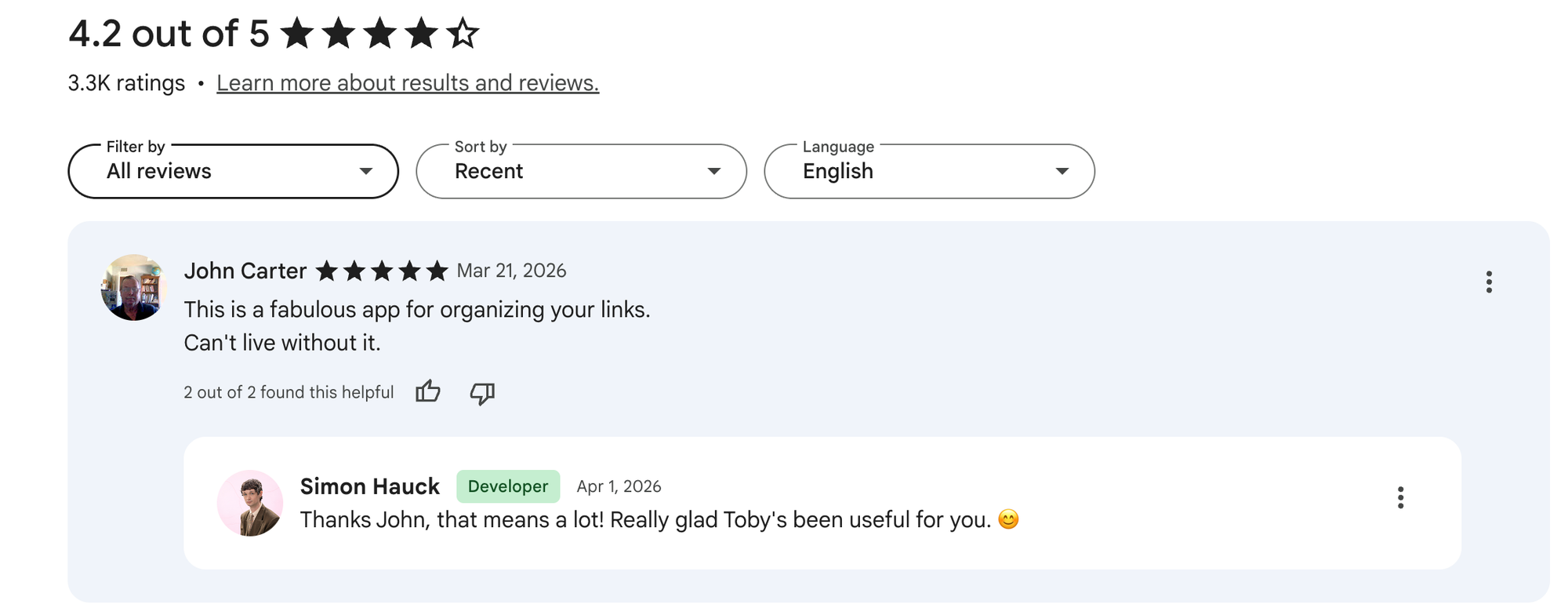Open the Filter by reviews dropdown
Viewport: 1568px width, 615px height.
pyautogui.click(x=232, y=171)
